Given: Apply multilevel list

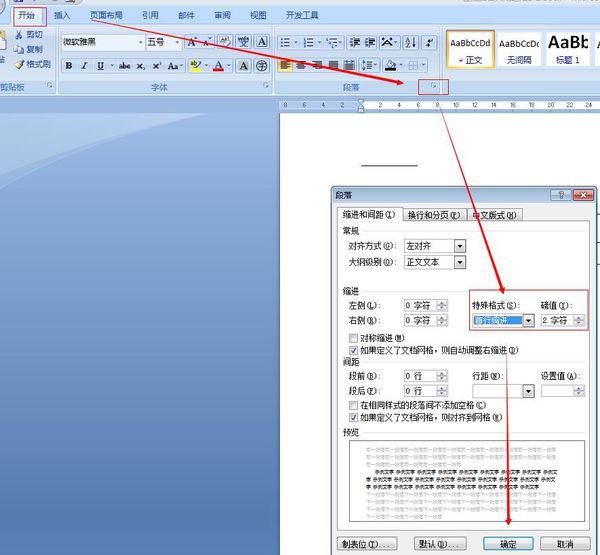Looking at the screenshot, I should (x=331, y=42).
